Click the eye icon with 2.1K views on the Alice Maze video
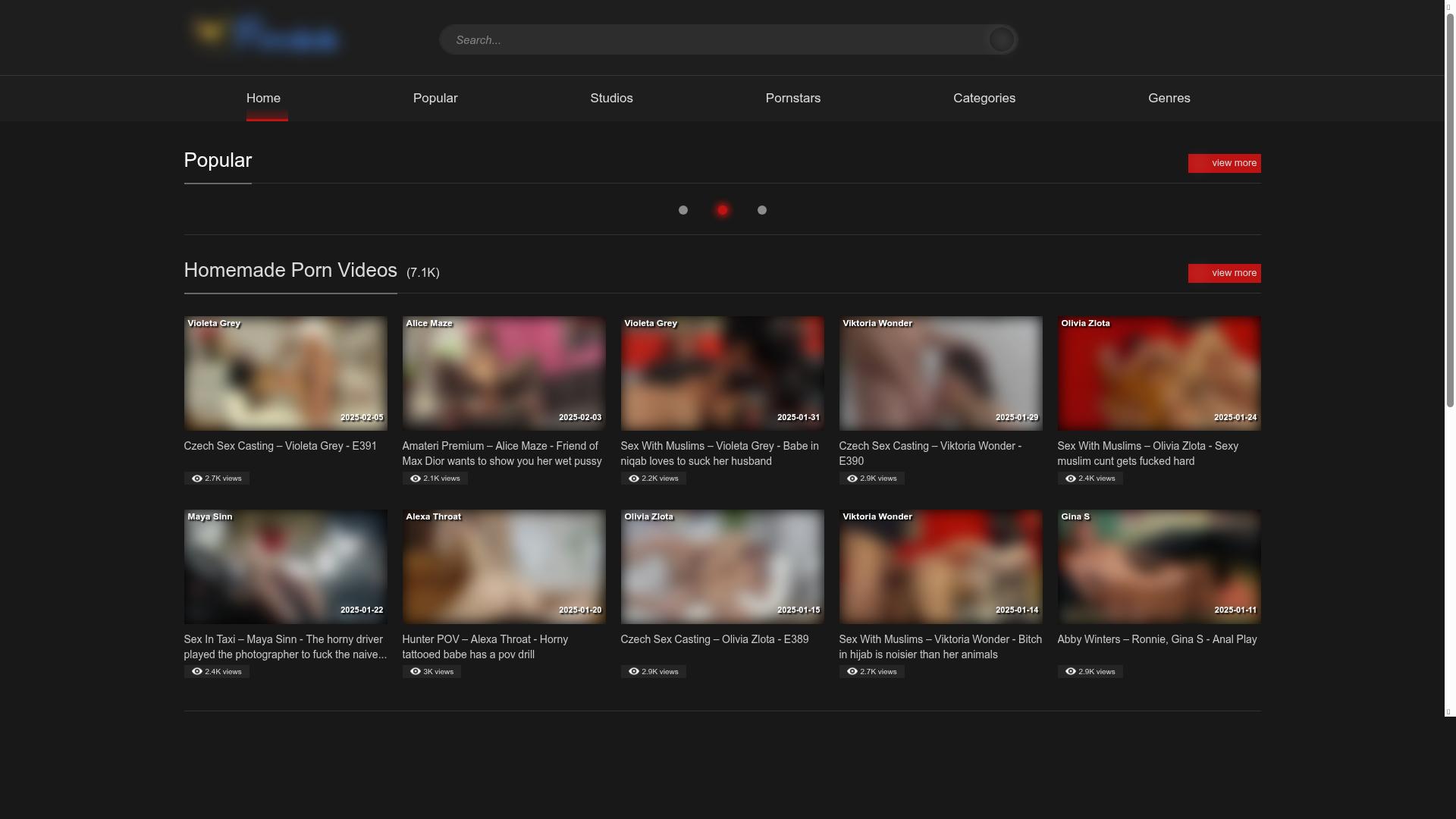 [x=415, y=478]
